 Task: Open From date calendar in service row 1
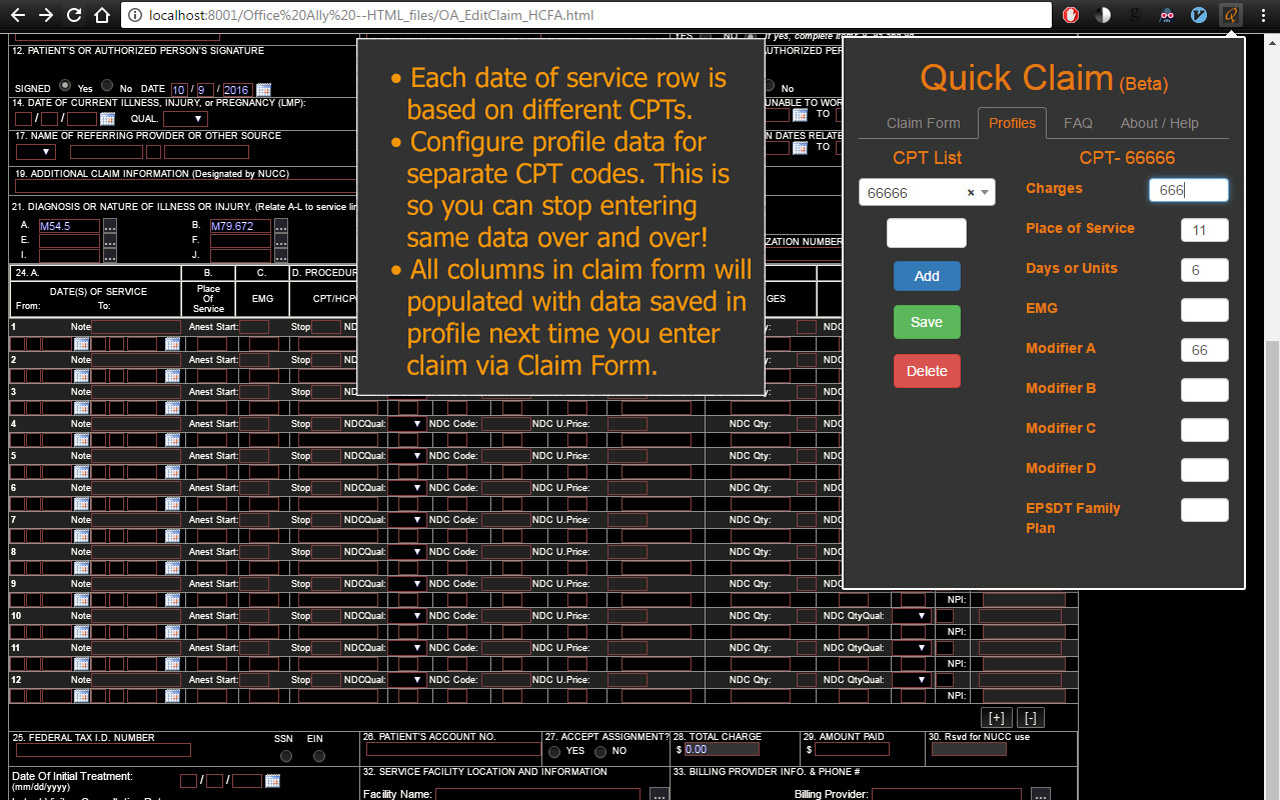tap(82, 344)
